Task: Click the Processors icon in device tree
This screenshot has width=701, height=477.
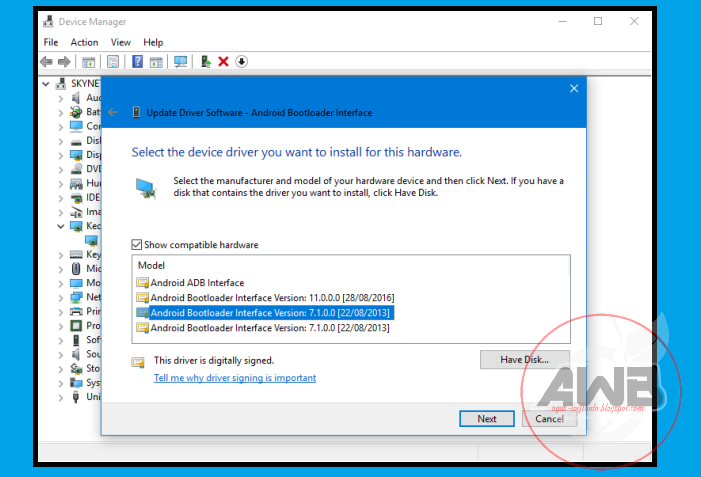Action: 76,325
